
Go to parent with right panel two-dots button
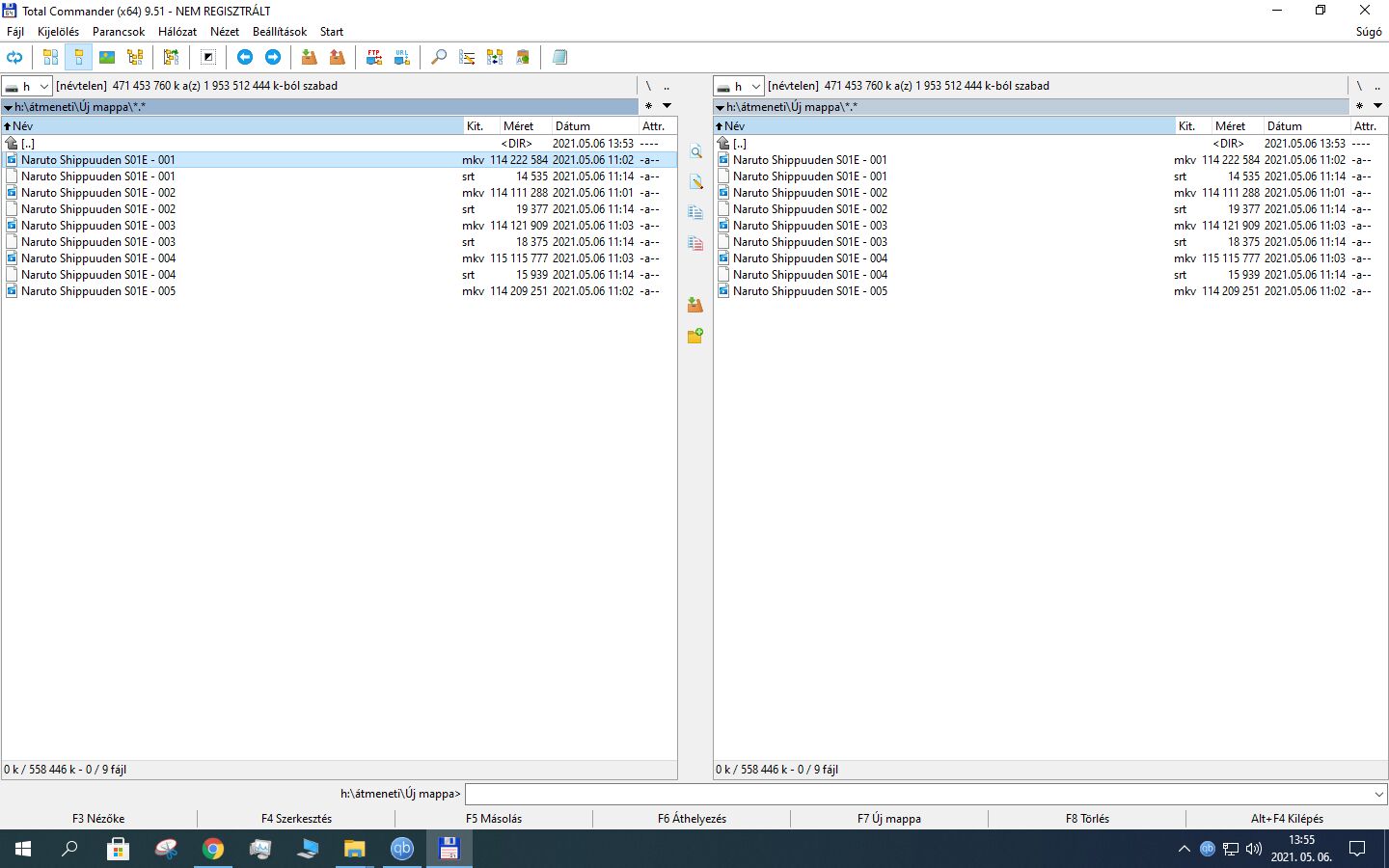point(1377,86)
